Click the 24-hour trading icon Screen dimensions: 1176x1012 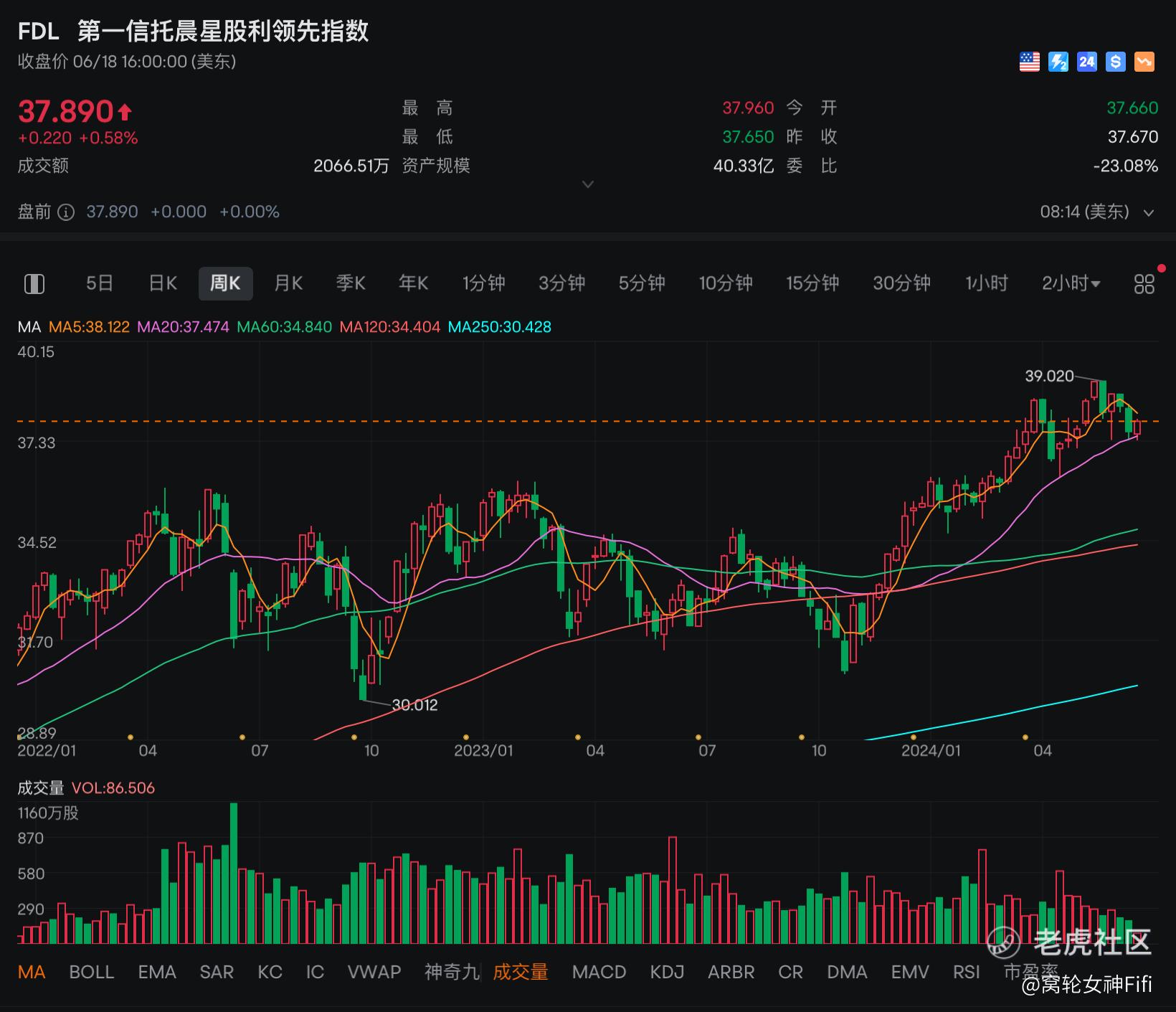click(x=1087, y=62)
